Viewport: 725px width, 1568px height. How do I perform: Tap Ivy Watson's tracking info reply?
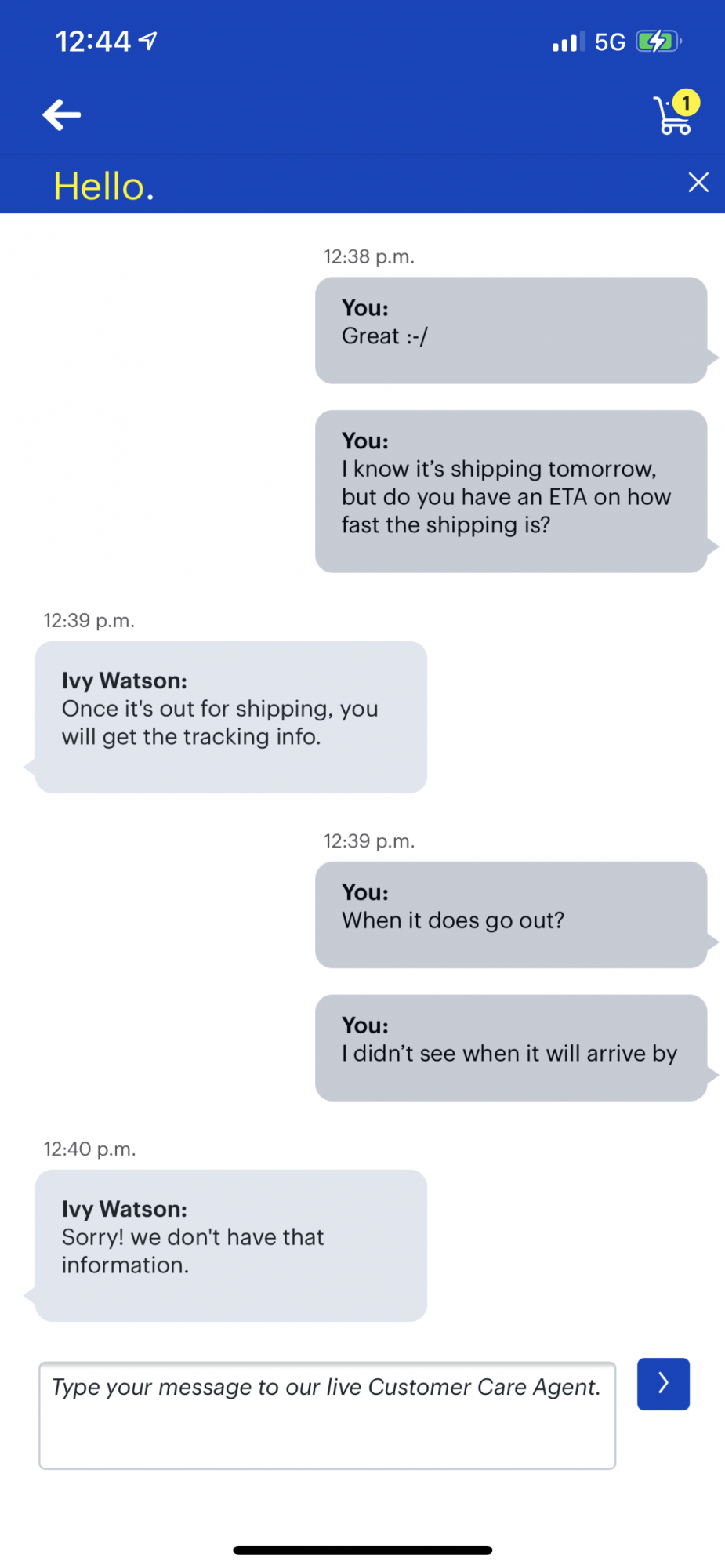click(x=231, y=717)
